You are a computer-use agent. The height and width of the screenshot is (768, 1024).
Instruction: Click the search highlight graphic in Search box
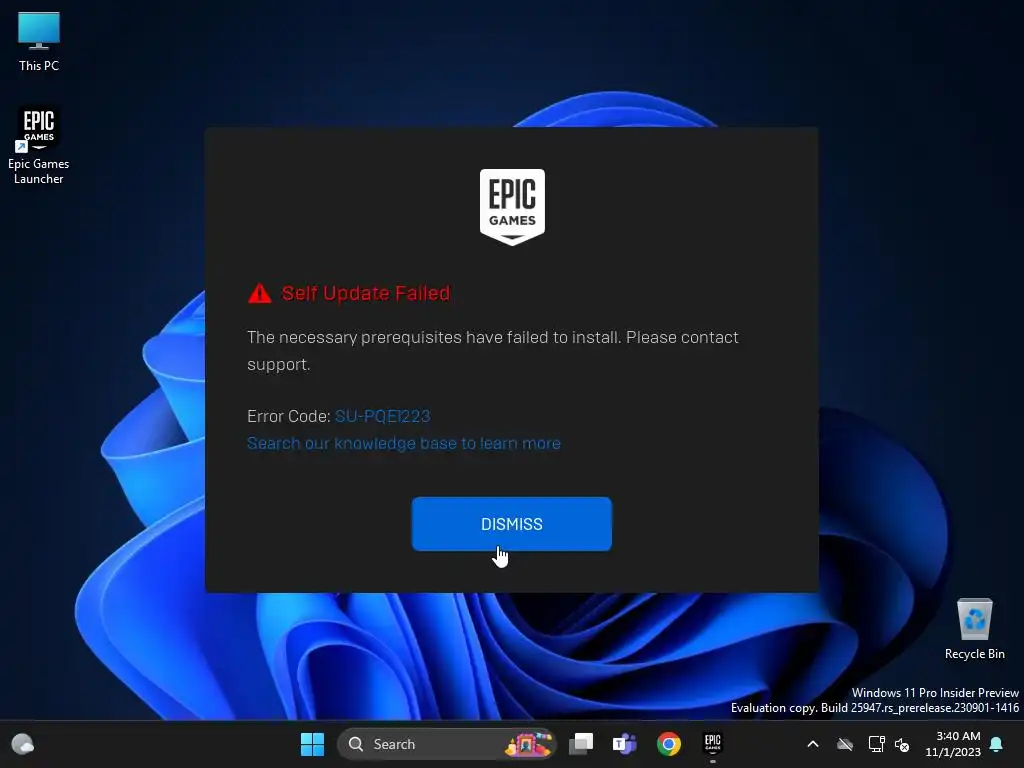[x=529, y=744]
